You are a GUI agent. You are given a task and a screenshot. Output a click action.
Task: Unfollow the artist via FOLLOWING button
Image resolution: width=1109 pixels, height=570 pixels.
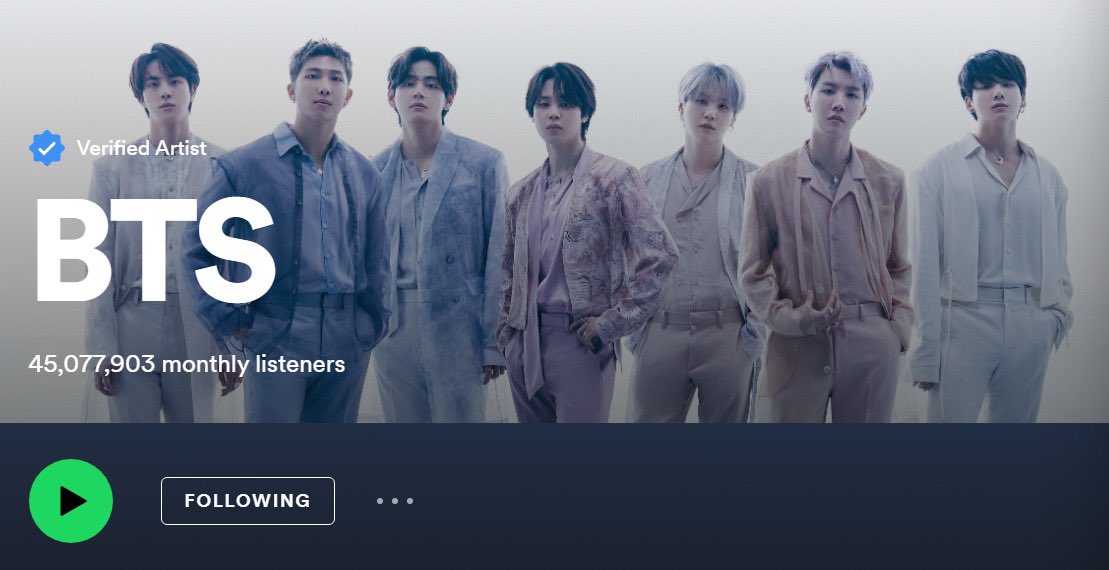point(248,501)
